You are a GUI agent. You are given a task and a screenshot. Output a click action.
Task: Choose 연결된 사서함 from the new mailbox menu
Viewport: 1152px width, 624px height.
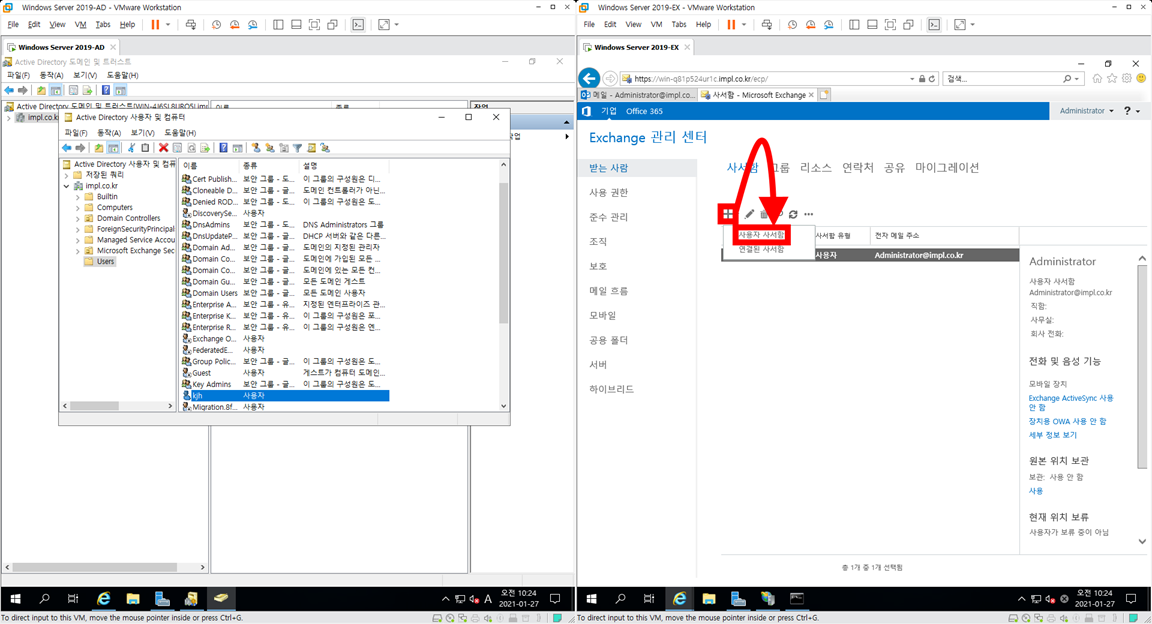pyautogui.click(x=761, y=250)
